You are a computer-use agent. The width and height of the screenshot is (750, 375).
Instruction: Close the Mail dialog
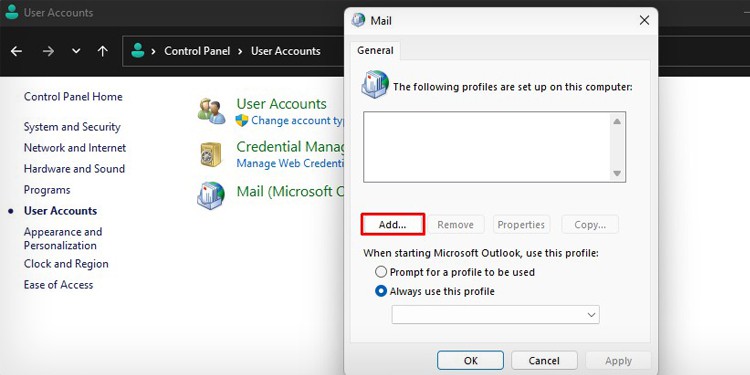coord(644,20)
